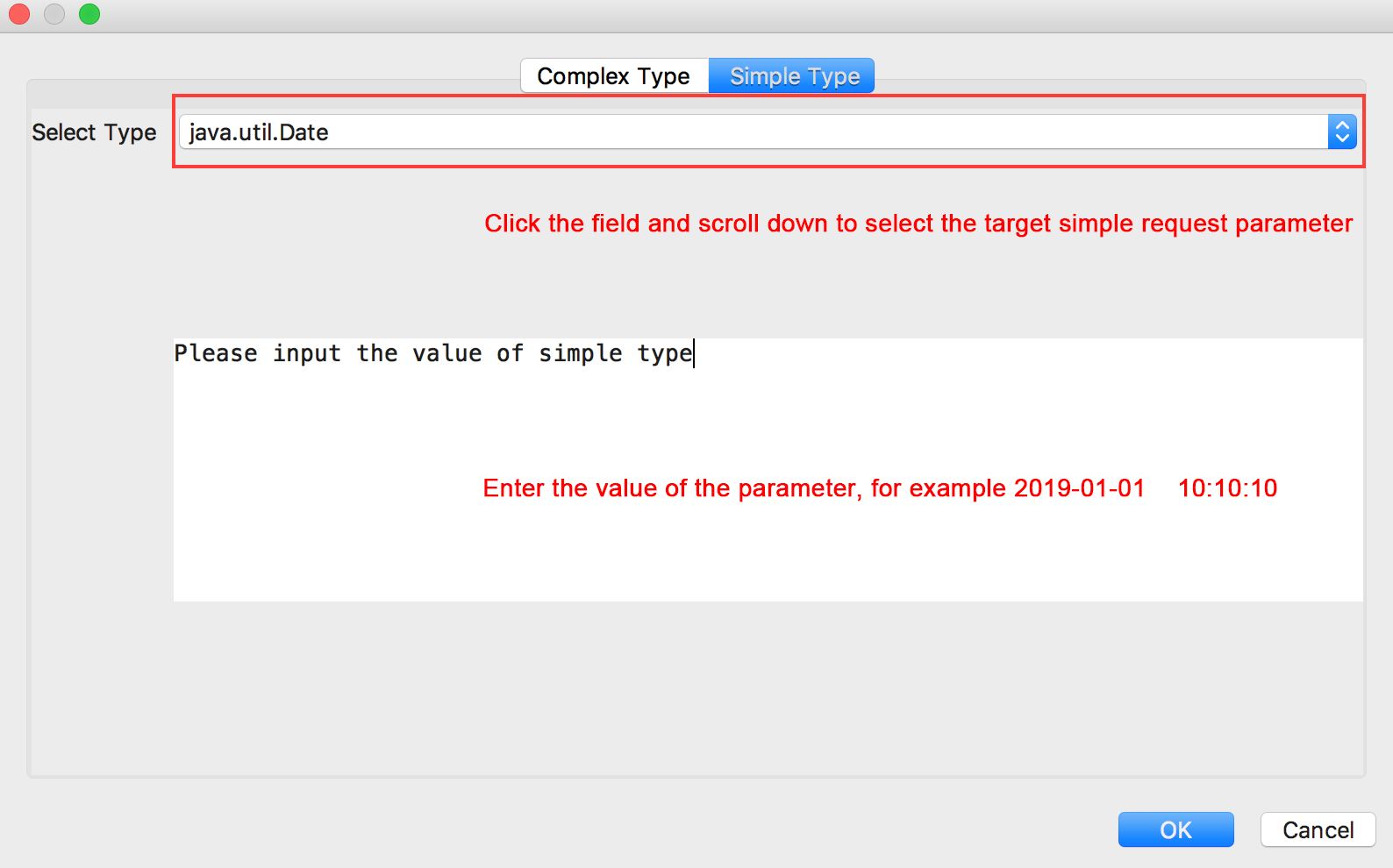
Task: Click the example time 10:10:10 text
Action: pyautogui.click(x=1227, y=488)
